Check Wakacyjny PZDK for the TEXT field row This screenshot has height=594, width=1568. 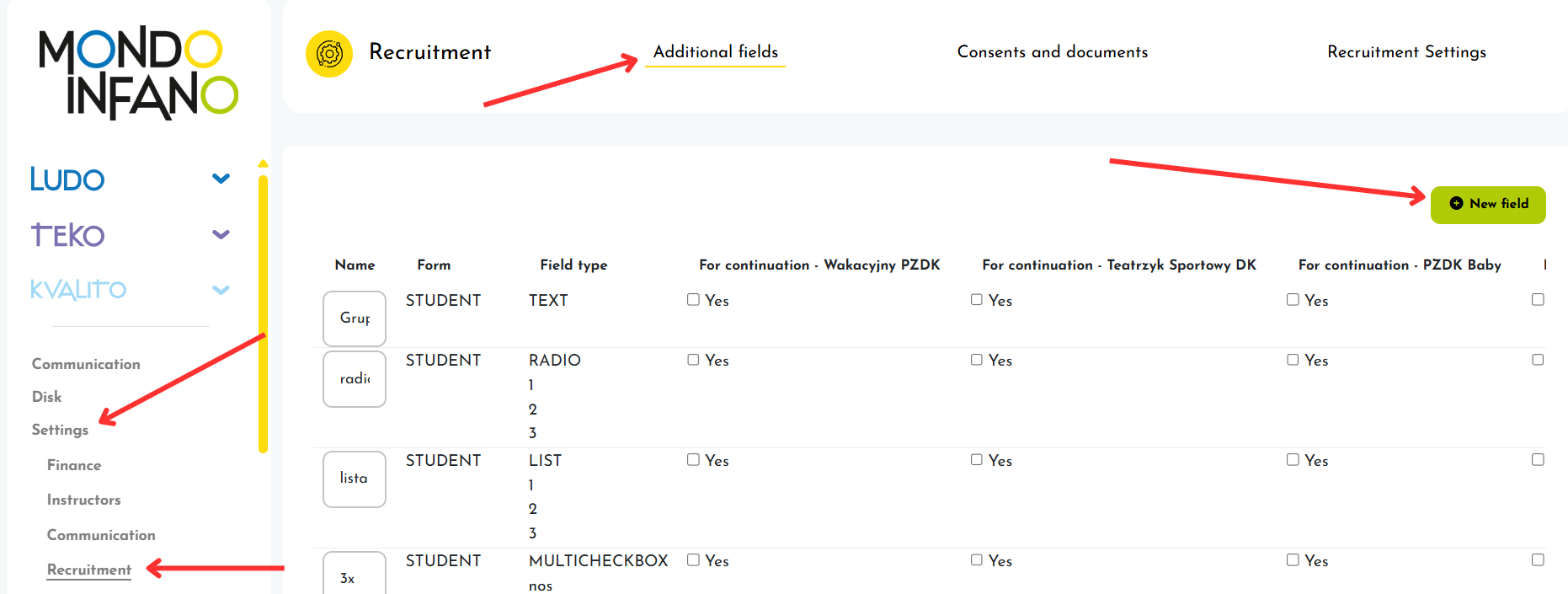pos(693,300)
